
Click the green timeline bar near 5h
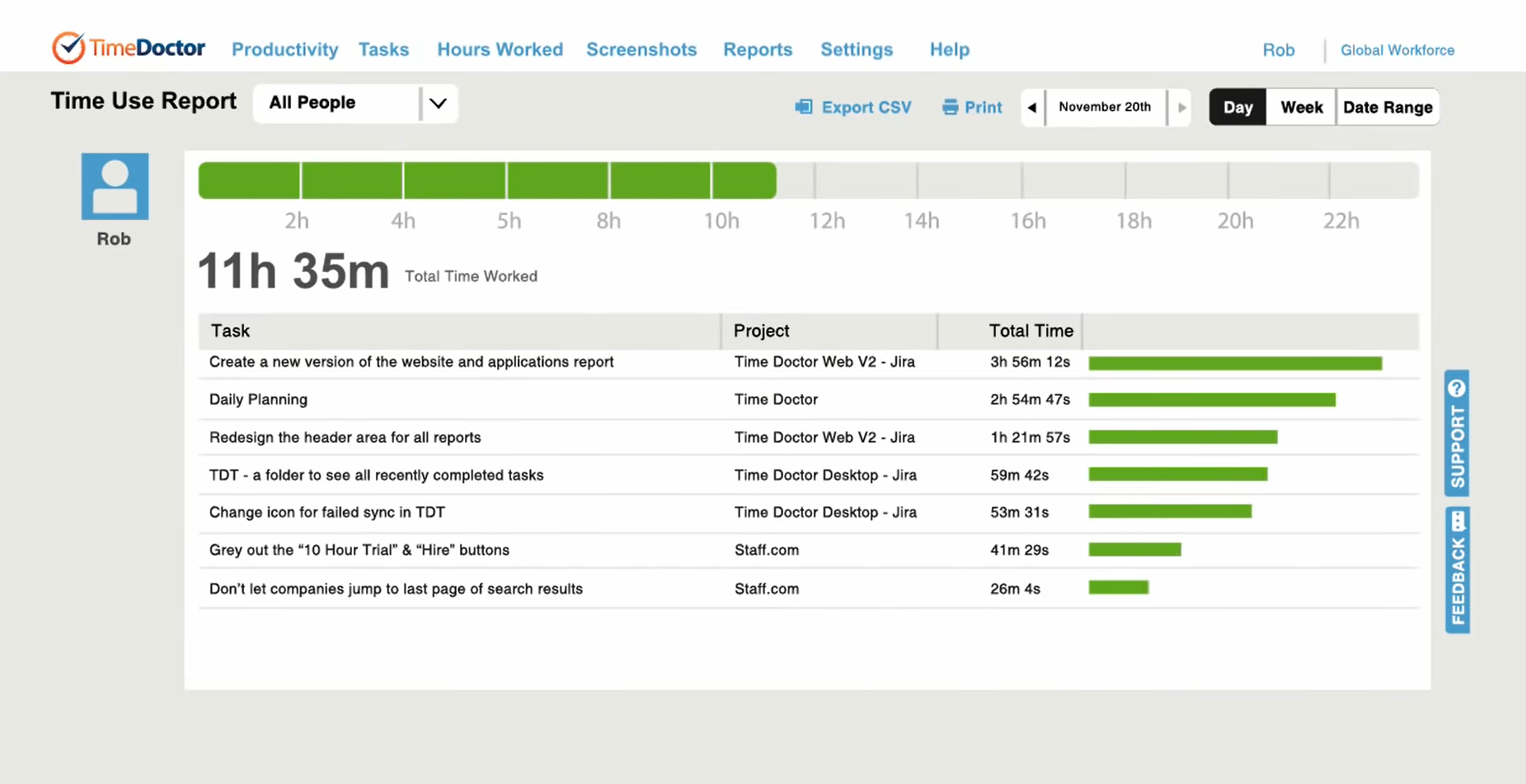click(x=509, y=180)
